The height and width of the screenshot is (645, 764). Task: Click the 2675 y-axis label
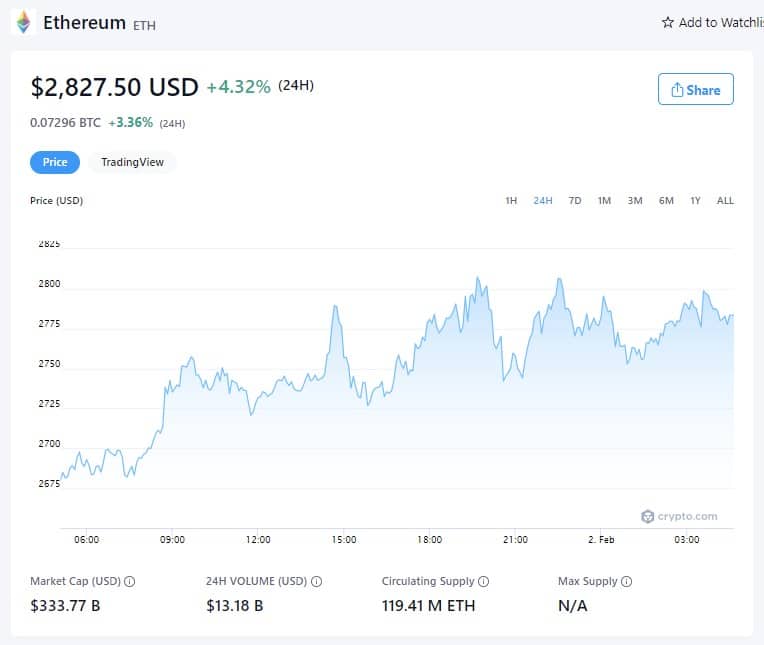tap(49, 483)
